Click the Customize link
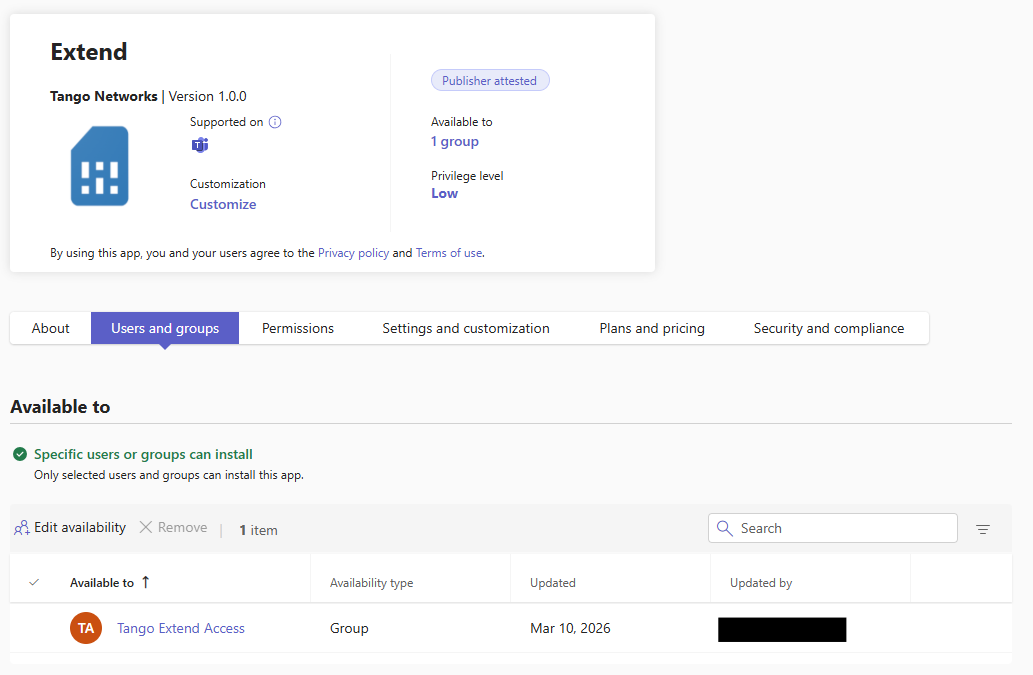 pyautogui.click(x=223, y=204)
